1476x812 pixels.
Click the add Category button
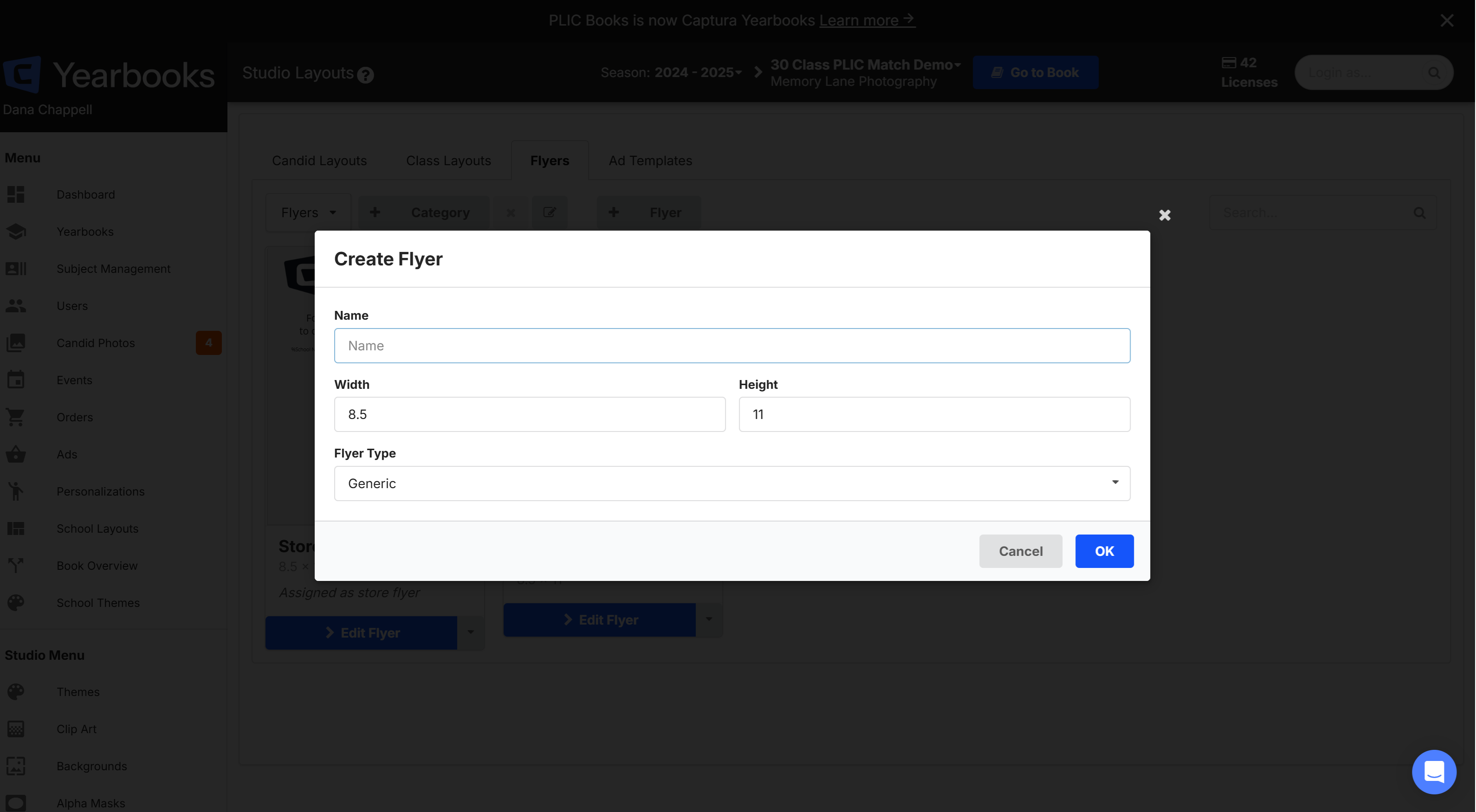tap(423, 213)
